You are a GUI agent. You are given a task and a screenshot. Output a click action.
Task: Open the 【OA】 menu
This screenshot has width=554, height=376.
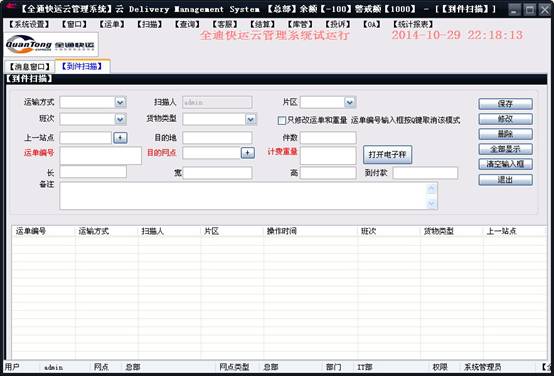tap(372, 24)
